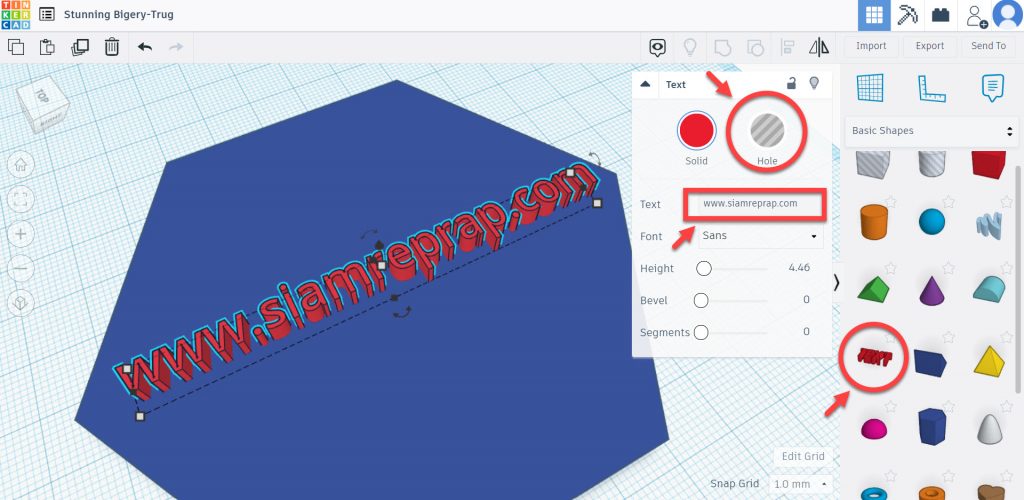Expand the Basic Shapes category dropdown
The image size is (1024, 500).
point(926,130)
